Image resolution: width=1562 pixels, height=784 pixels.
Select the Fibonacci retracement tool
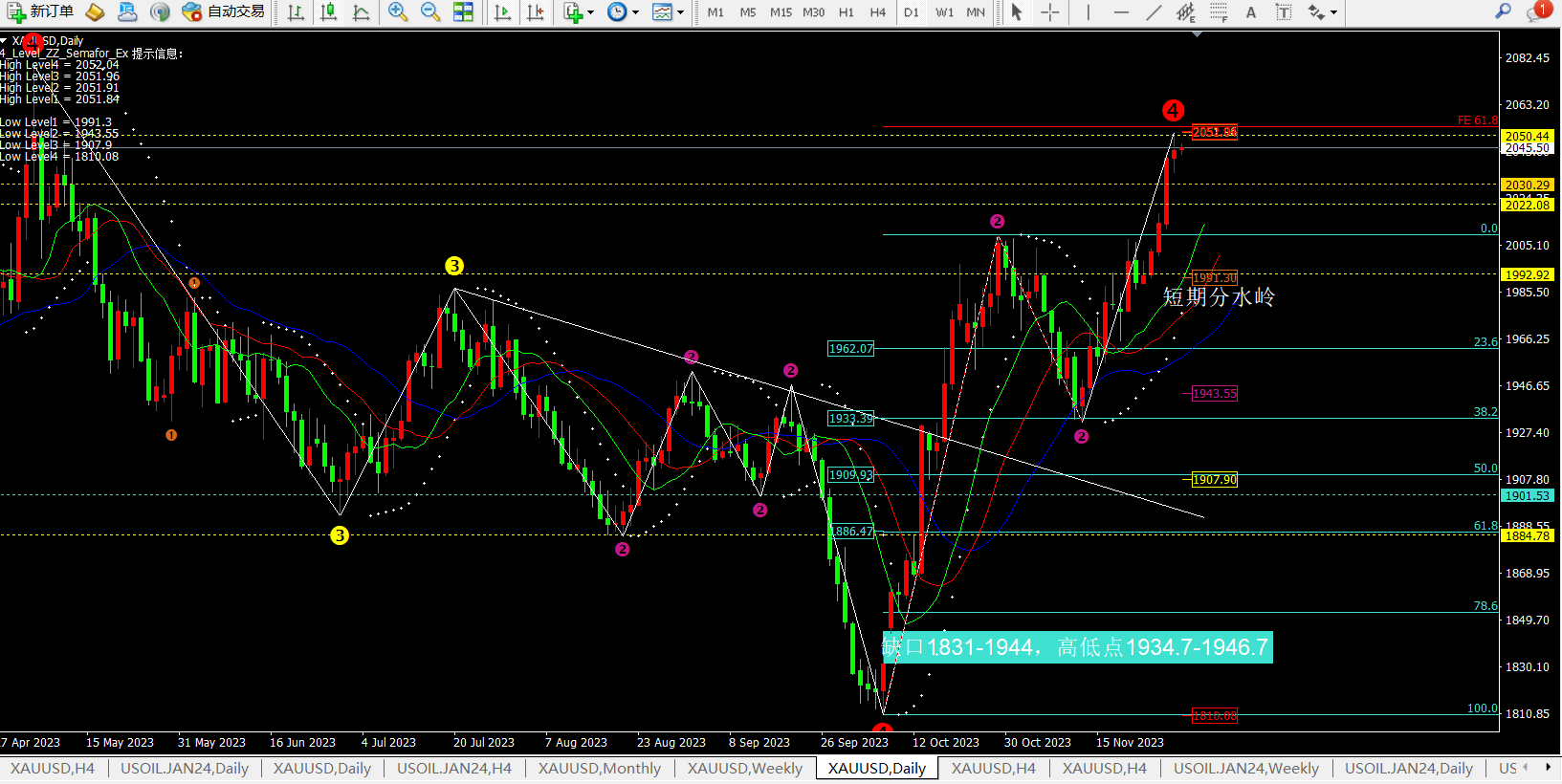pos(1219,12)
